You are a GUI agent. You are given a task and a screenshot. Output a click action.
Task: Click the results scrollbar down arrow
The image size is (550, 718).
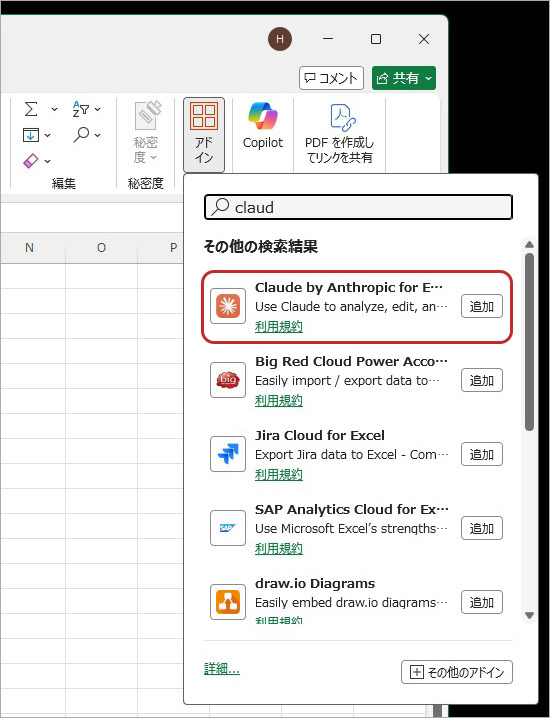(x=529, y=615)
